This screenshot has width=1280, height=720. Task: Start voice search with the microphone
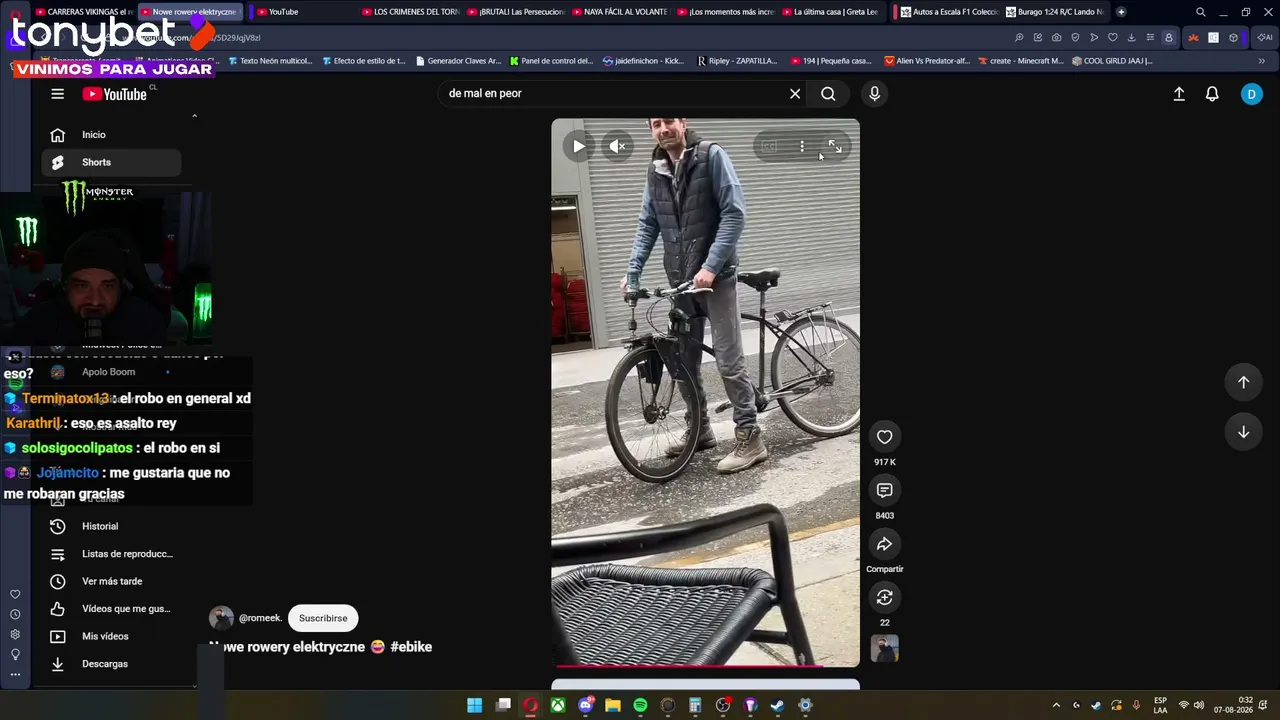click(874, 94)
